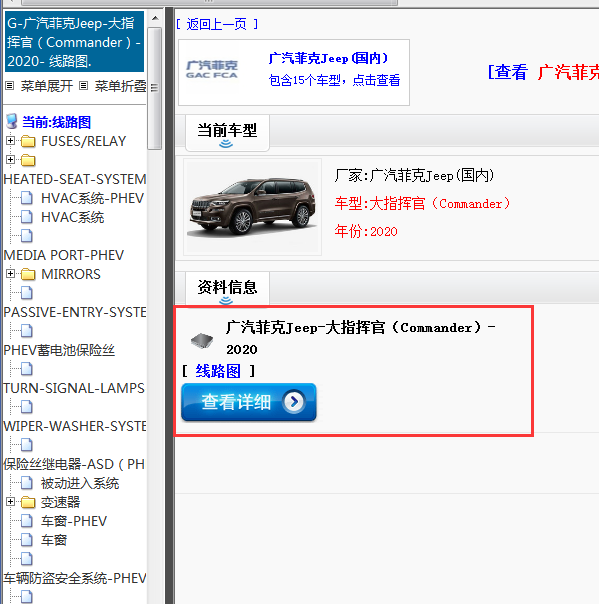Open the TURN-SIGNAL-LAMPS entry

pos(74,388)
